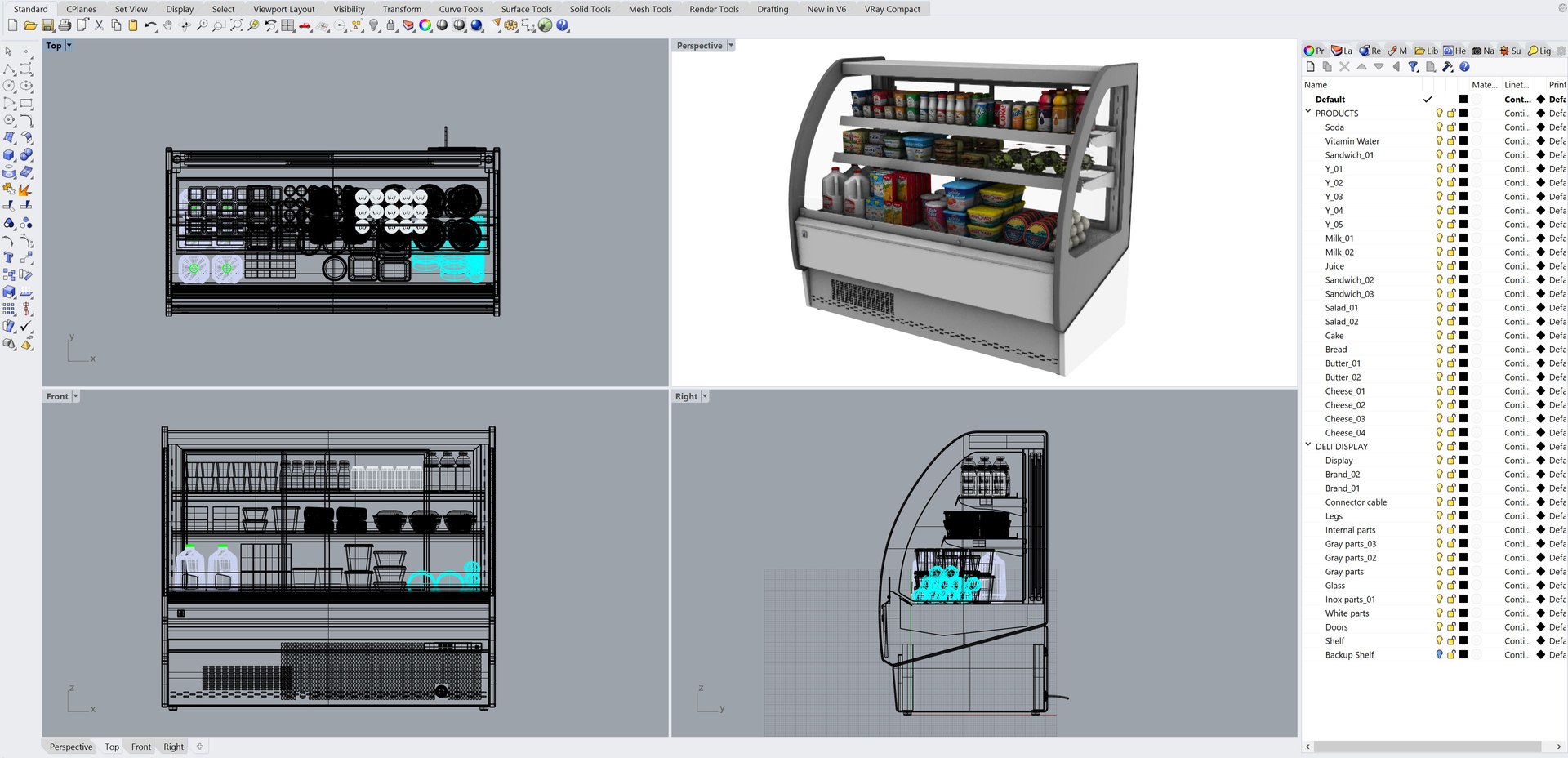The height and width of the screenshot is (758, 1568).
Task: Open the Top viewport dropdown menu
Action: coord(69,46)
